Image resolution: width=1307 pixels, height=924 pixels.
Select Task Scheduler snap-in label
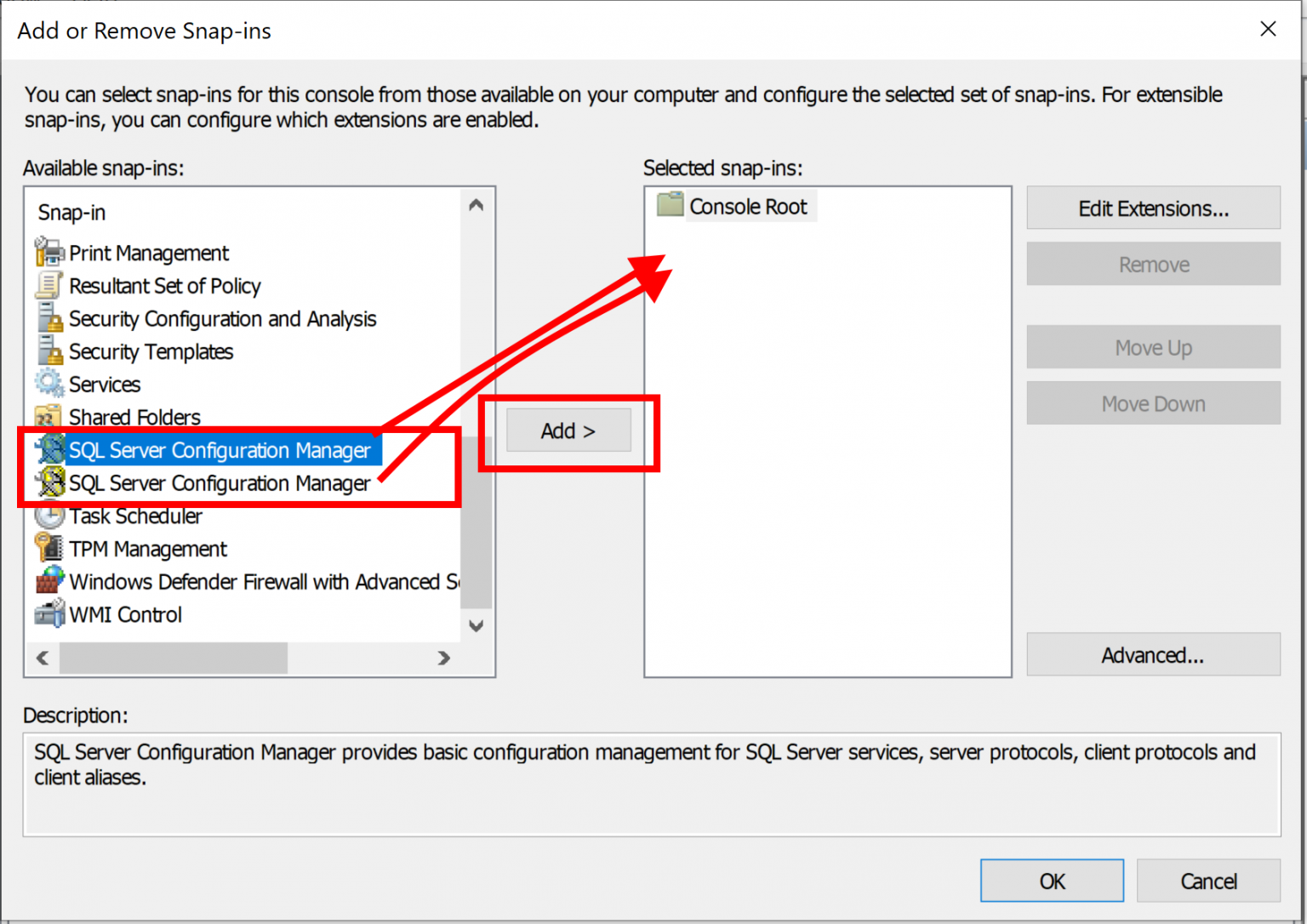pyautogui.click(x=135, y=516)
